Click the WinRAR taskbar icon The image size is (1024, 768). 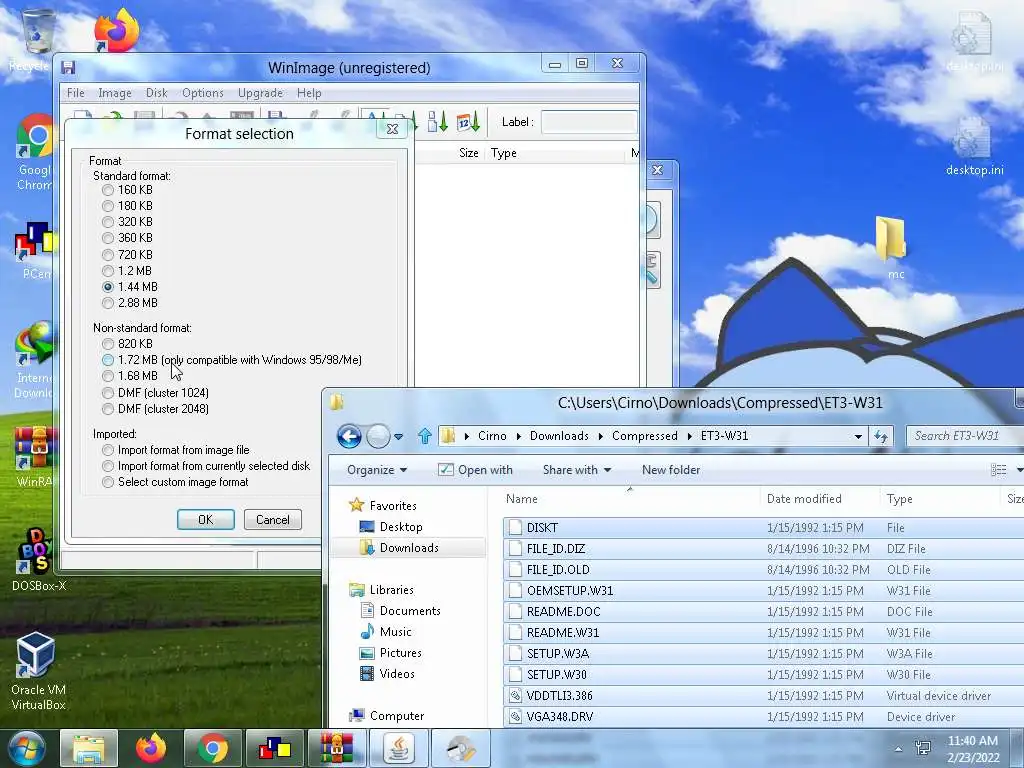[x=336, y=748]
